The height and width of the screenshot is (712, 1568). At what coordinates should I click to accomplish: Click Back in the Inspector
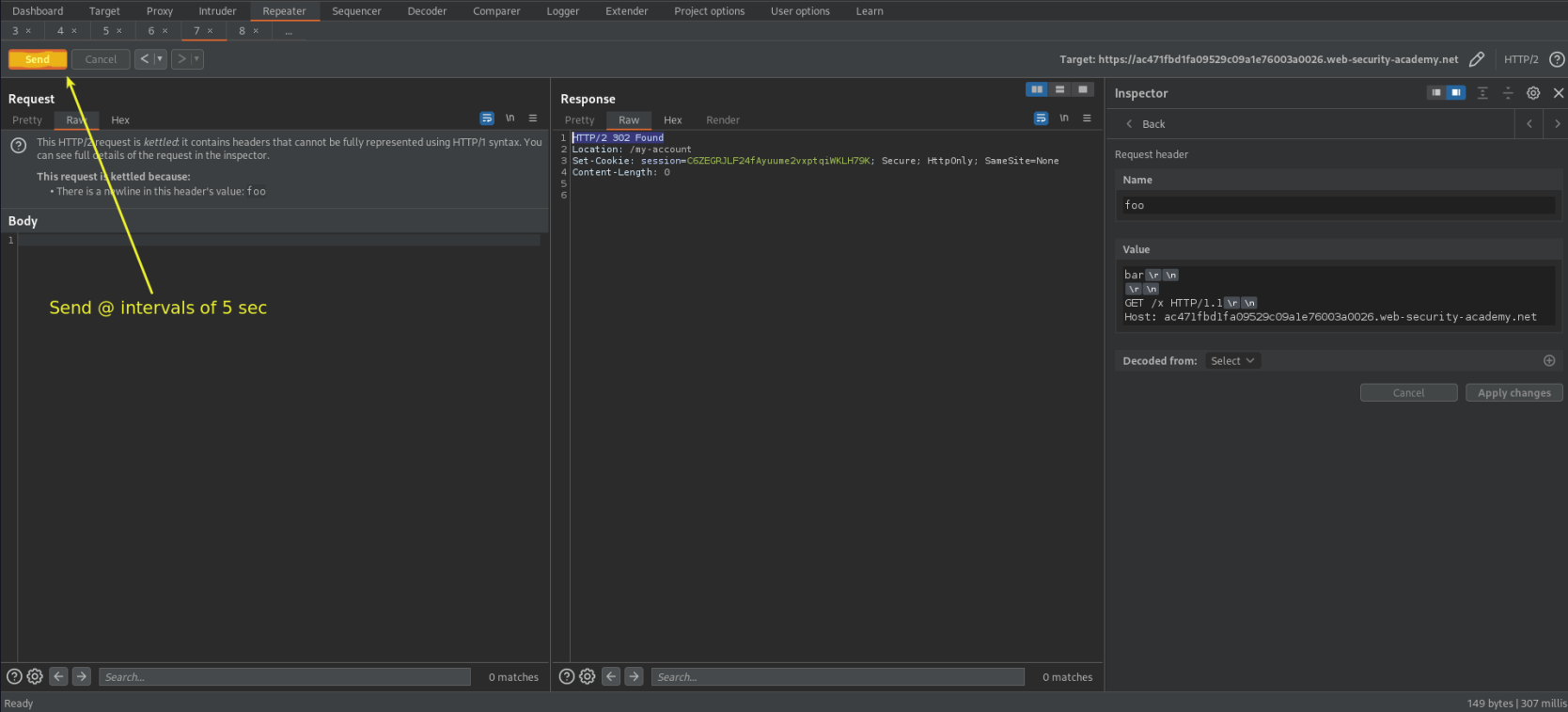1146,124
